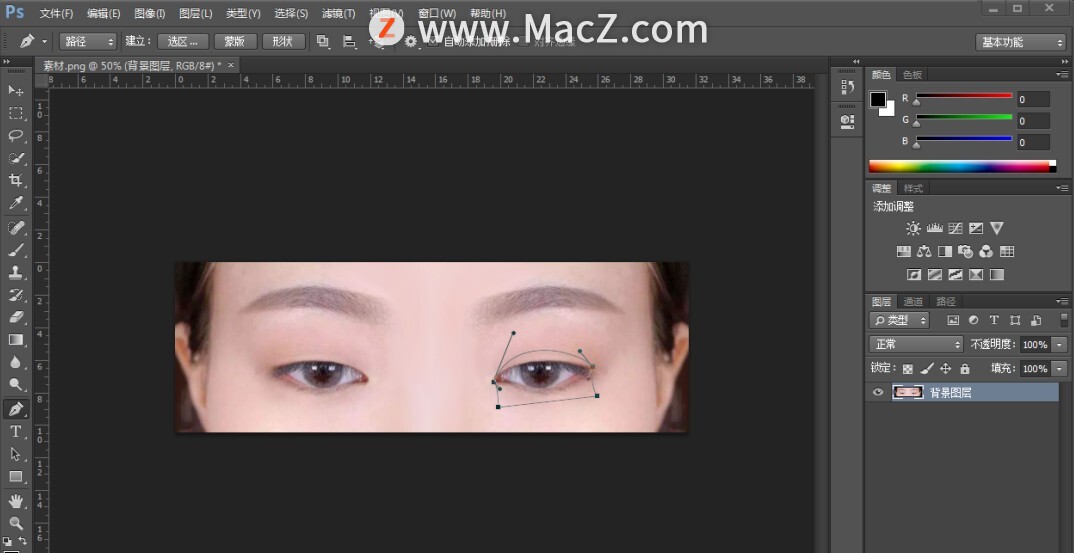Open the 编辑(E) menu

(104, 14)
